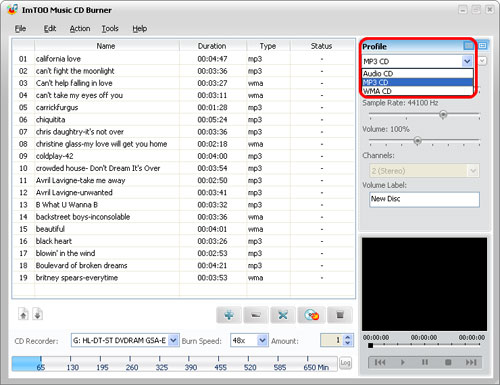Increase Amount with the up spinner arrow

coord(348,337)
